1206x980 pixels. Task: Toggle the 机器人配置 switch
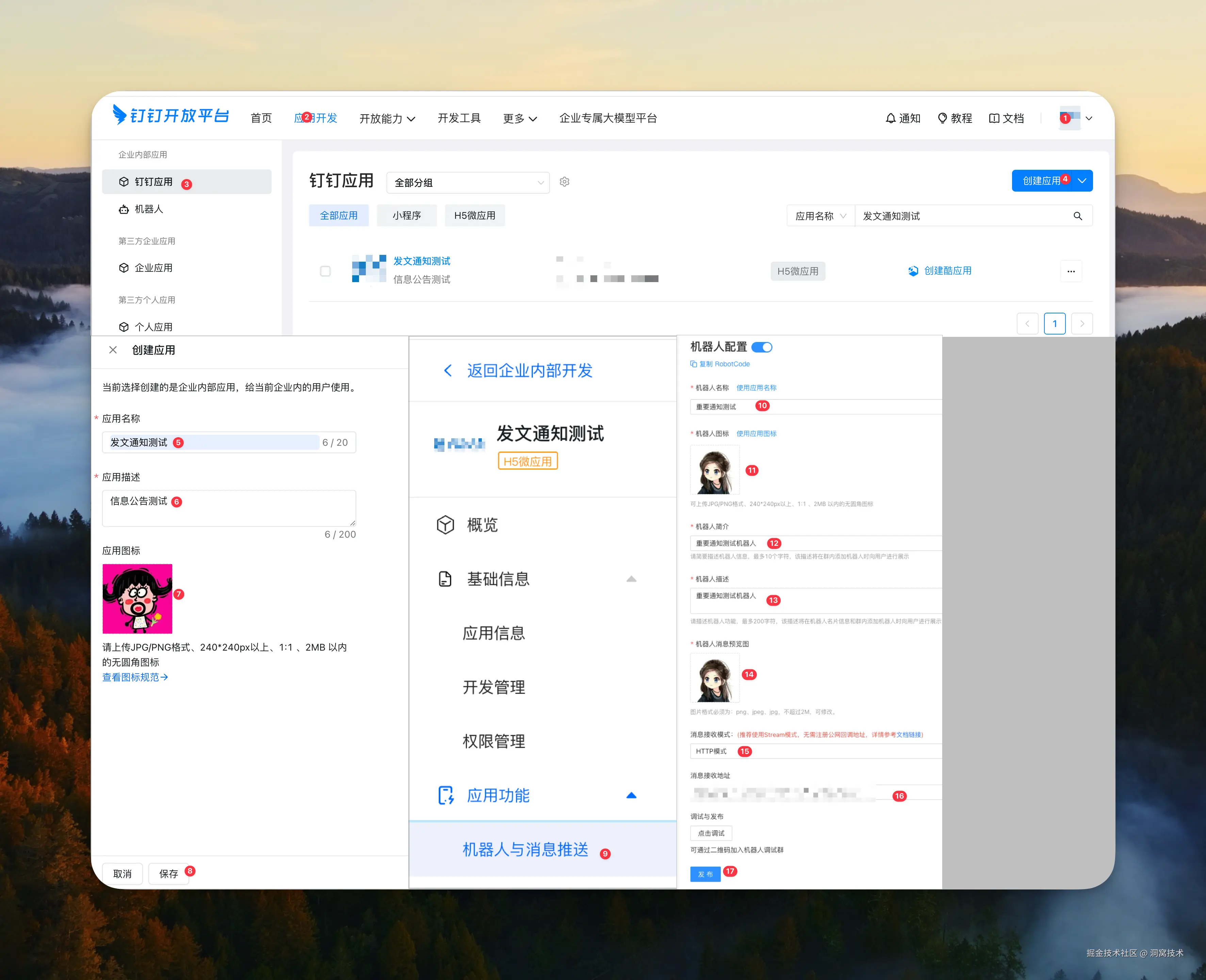tap(762, 347)
